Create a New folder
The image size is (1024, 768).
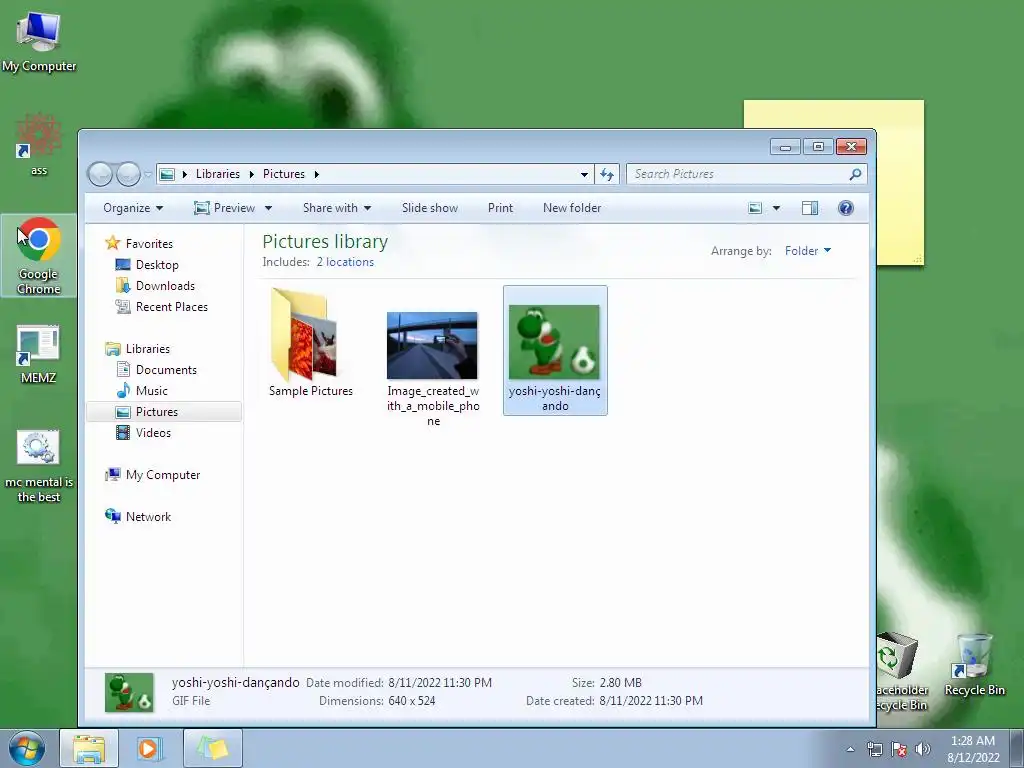click(x=572, y=208)
